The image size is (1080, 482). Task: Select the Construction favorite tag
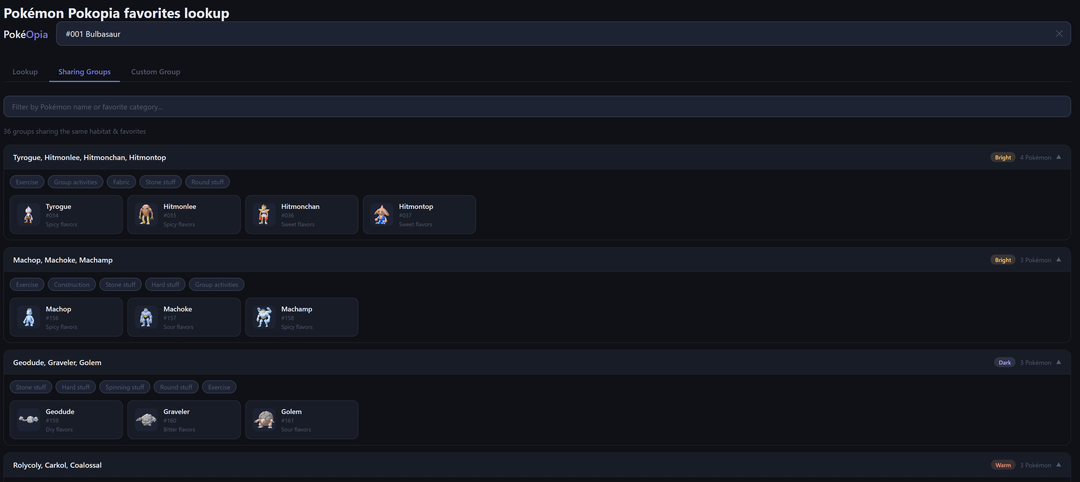72,285
